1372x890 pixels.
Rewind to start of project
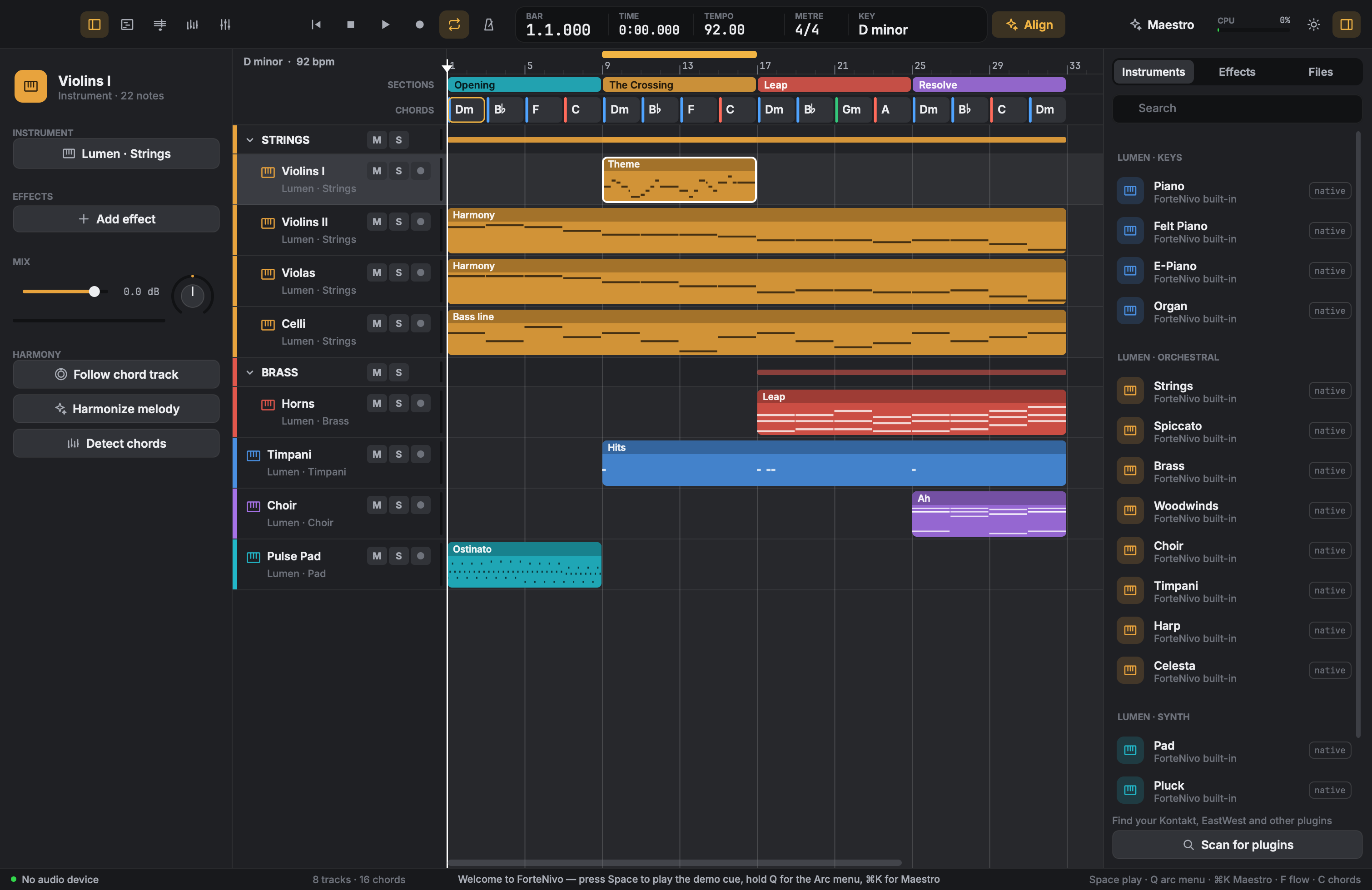(x=316, y=24)
